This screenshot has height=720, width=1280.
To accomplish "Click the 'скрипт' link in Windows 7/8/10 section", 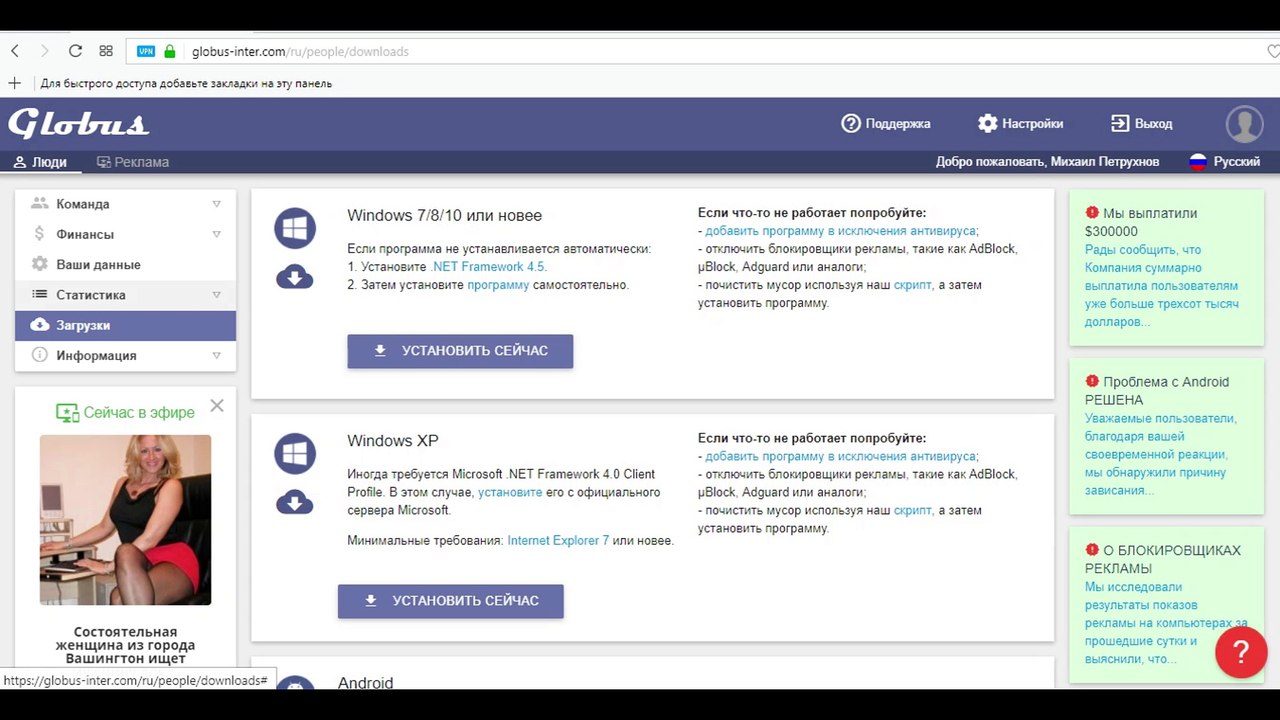I will 913,285.
